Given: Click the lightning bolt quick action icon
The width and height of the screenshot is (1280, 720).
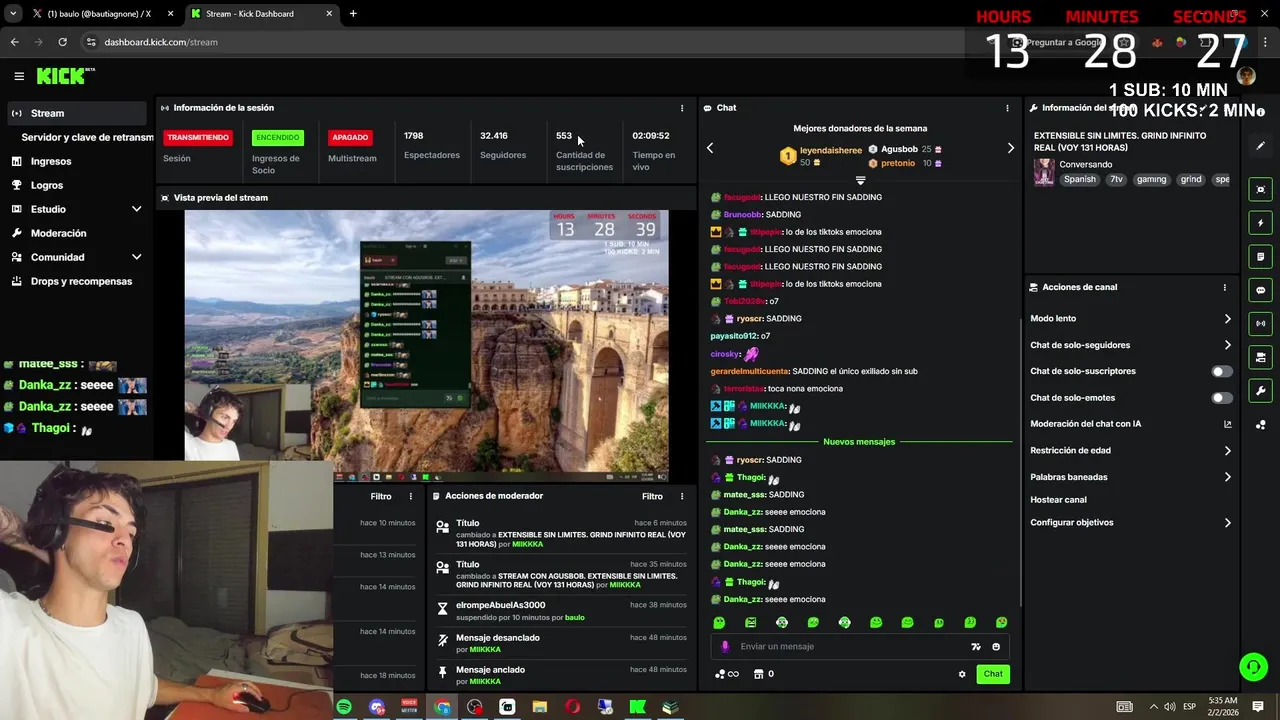Looking at the screenshot, I should tap(1260, 223).
